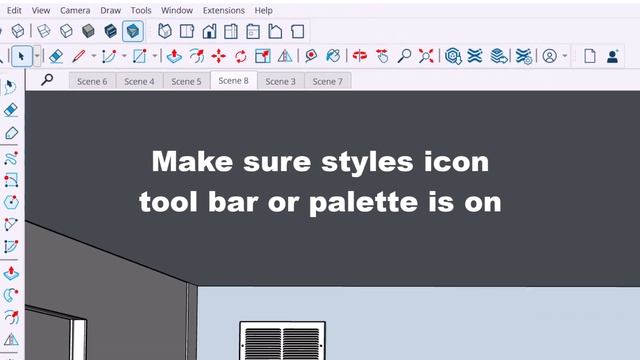Switch to Hidden Line face style
Screen dimensions: 640x360
[66, 31]
